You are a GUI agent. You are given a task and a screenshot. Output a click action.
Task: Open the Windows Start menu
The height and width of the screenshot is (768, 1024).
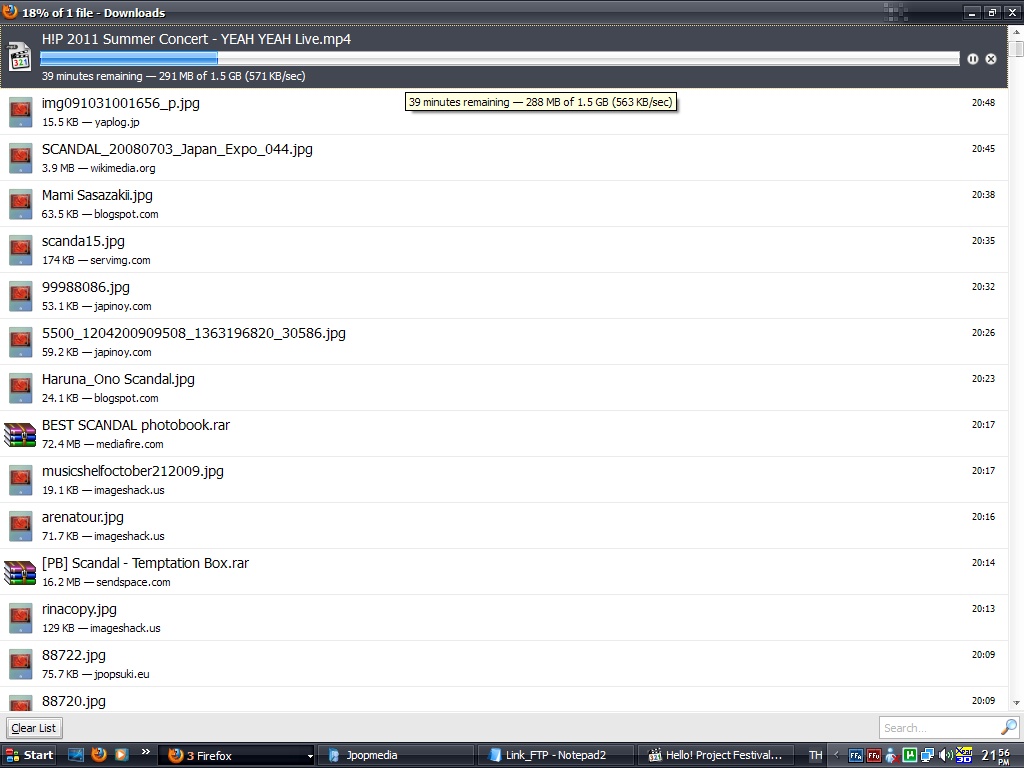click(29, 755)
